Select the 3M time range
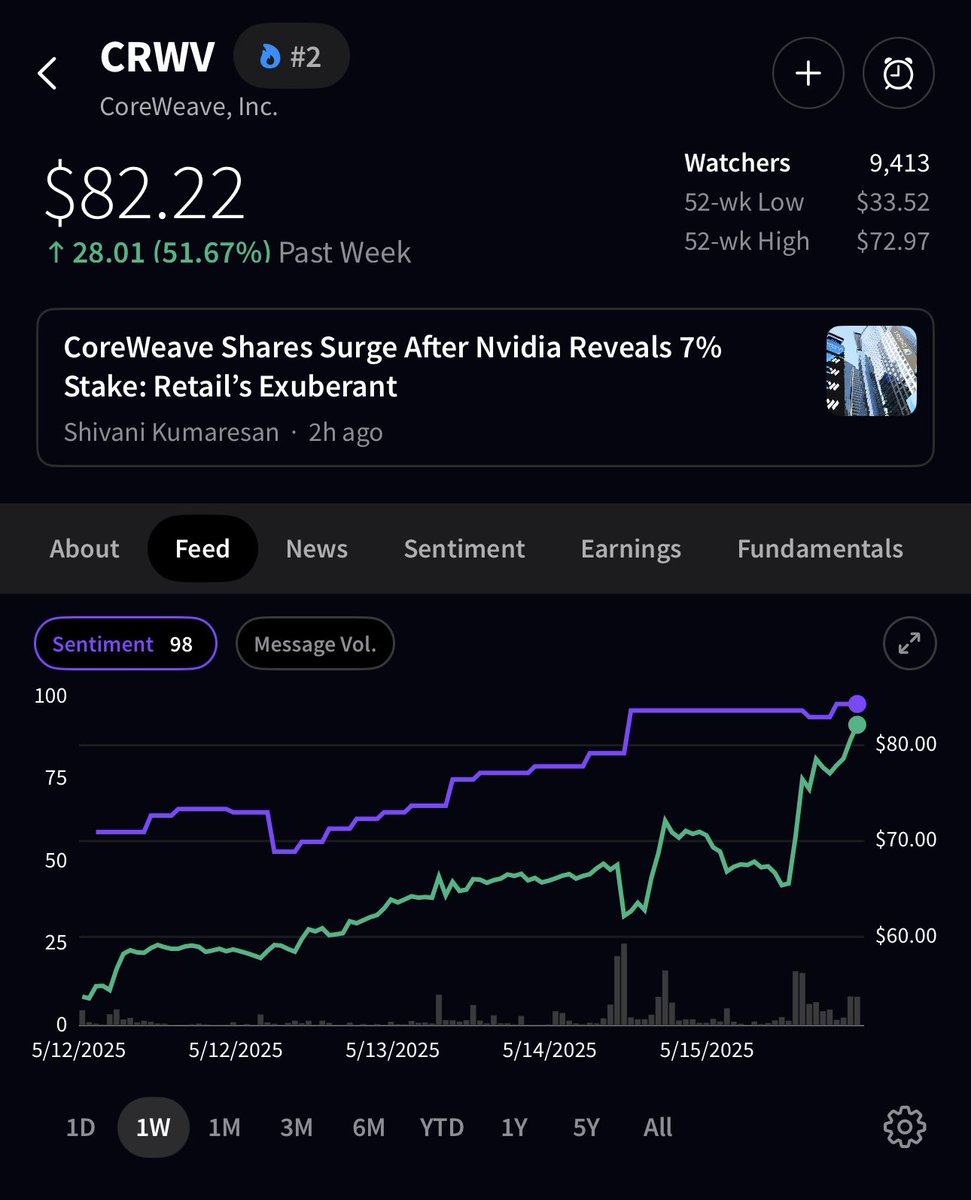 [296, 1127]
